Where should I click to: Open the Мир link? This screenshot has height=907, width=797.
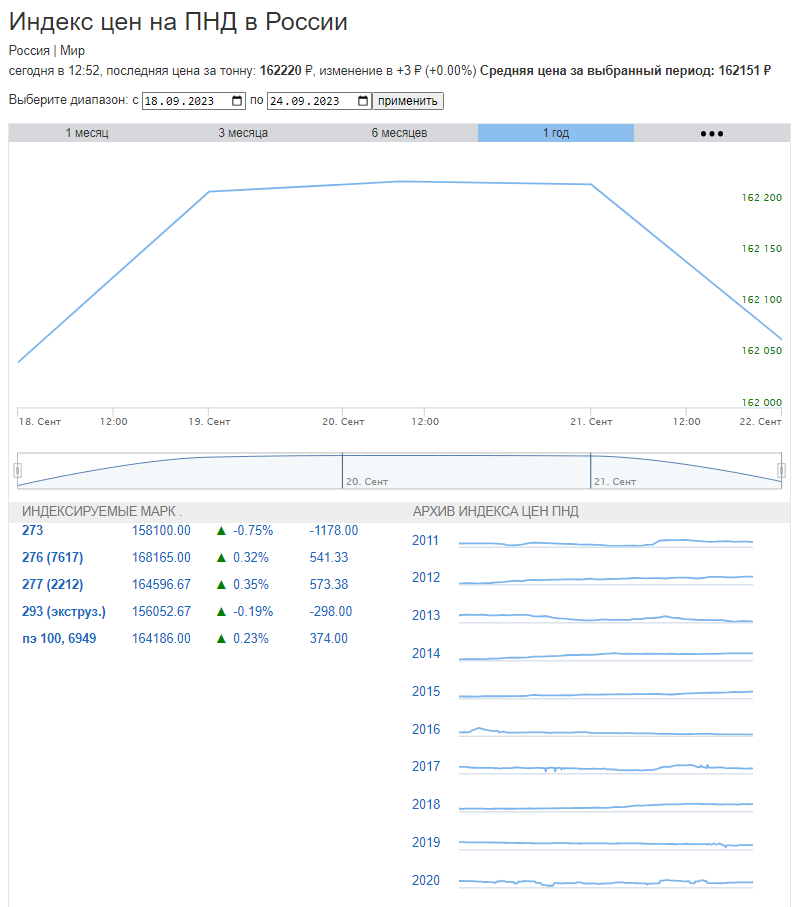(72, 51)
